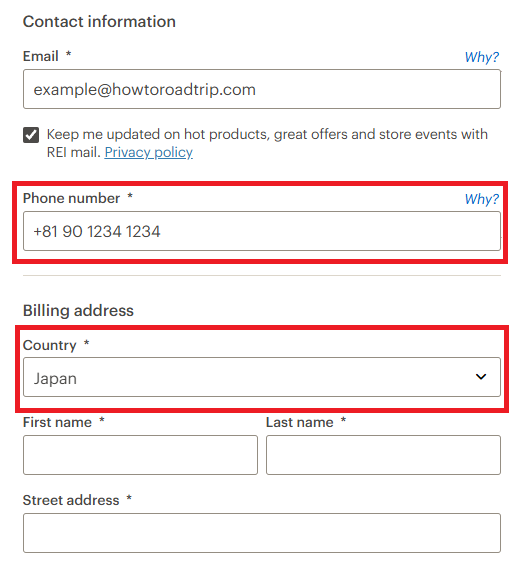Click into the Phone number field
This screenshot has height=565, width=513.
coord(262,231)
